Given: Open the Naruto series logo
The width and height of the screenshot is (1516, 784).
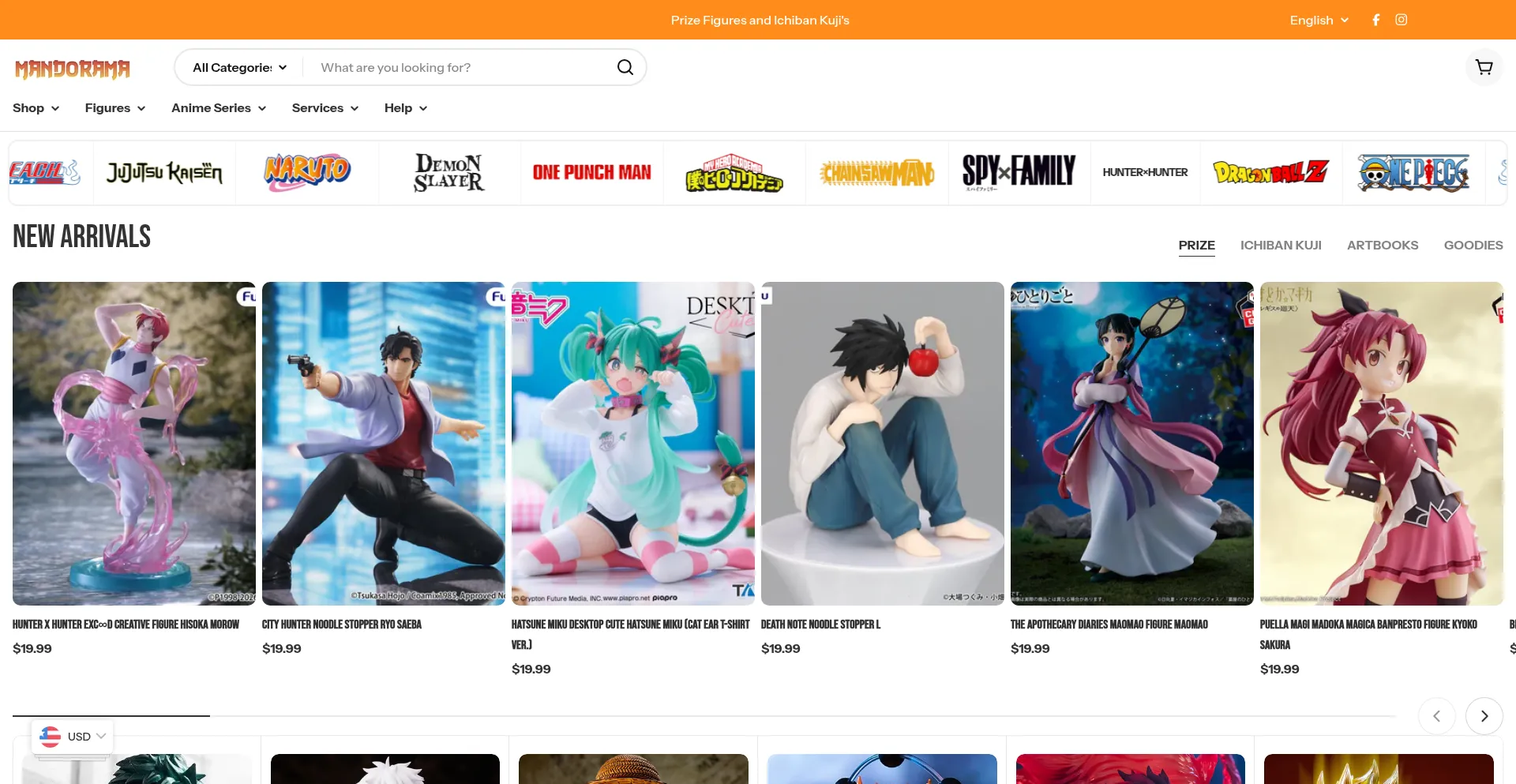Looking at the screenshot, I should [307, 173].
